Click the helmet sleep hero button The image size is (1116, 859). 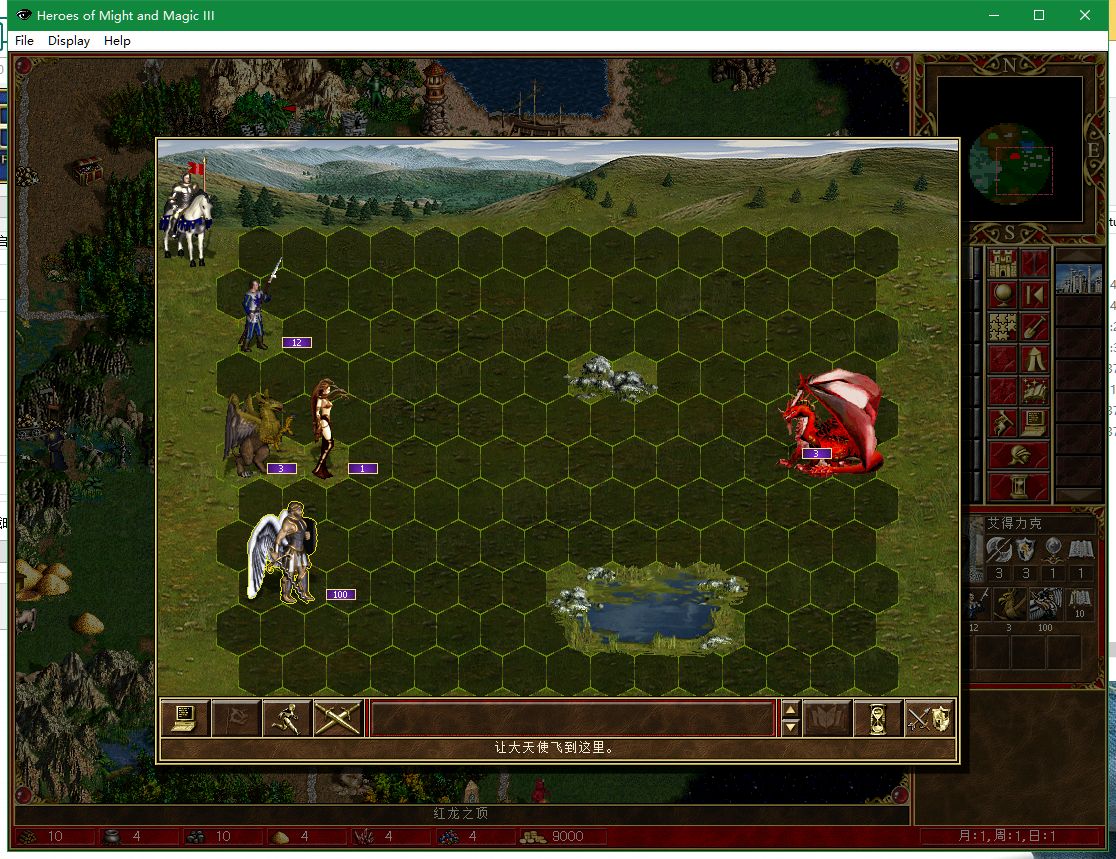click(1018, 455)
